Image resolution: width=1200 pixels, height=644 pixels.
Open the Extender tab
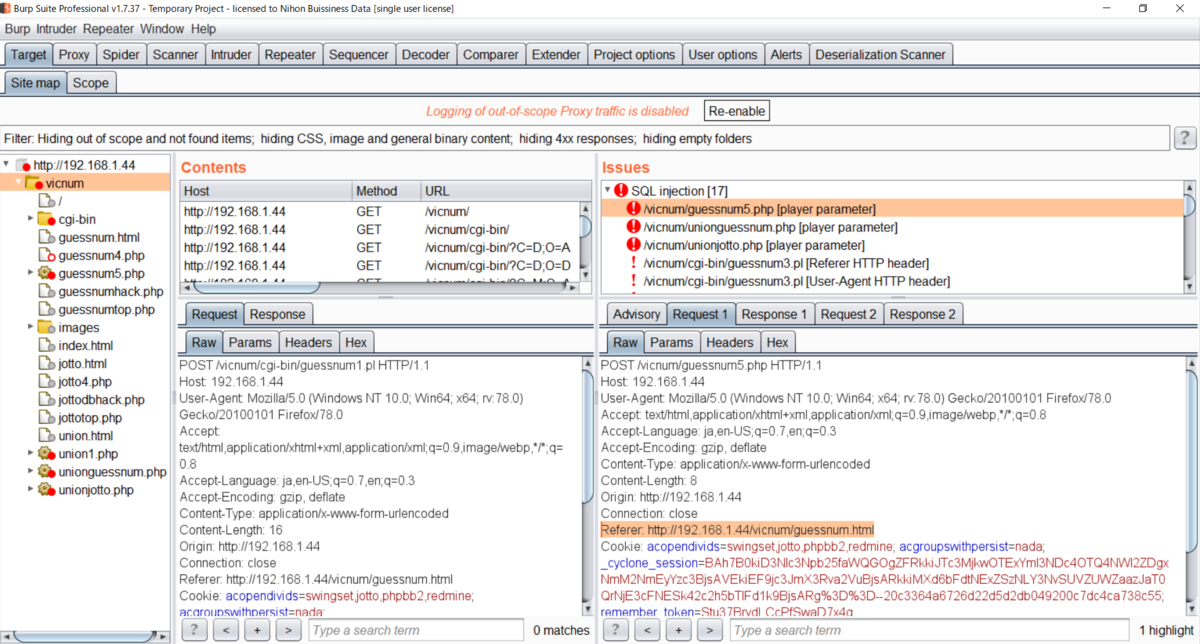(x=556, y=55)
